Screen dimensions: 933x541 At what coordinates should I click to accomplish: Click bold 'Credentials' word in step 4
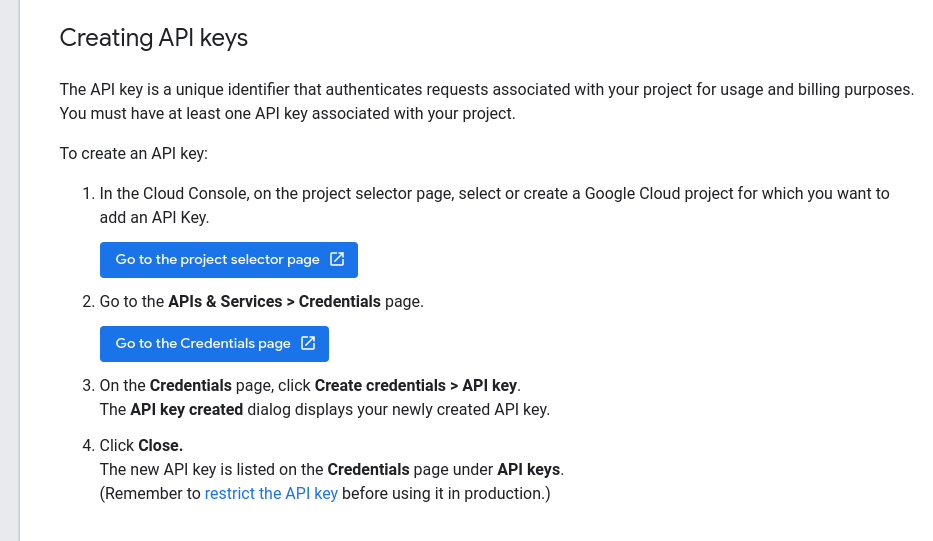point(368,469)
